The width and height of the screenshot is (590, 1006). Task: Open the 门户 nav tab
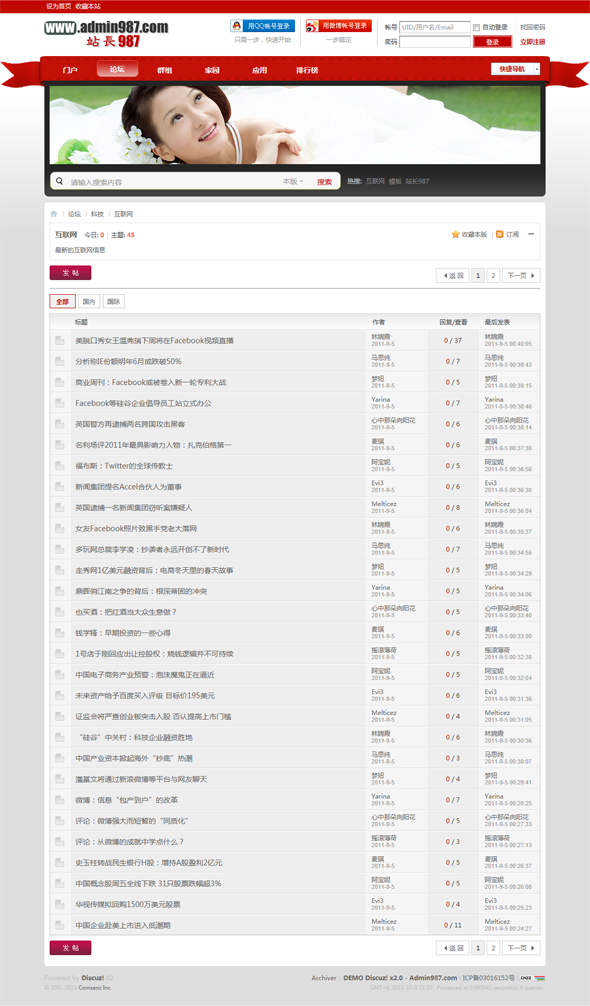(x=70, y=70)
